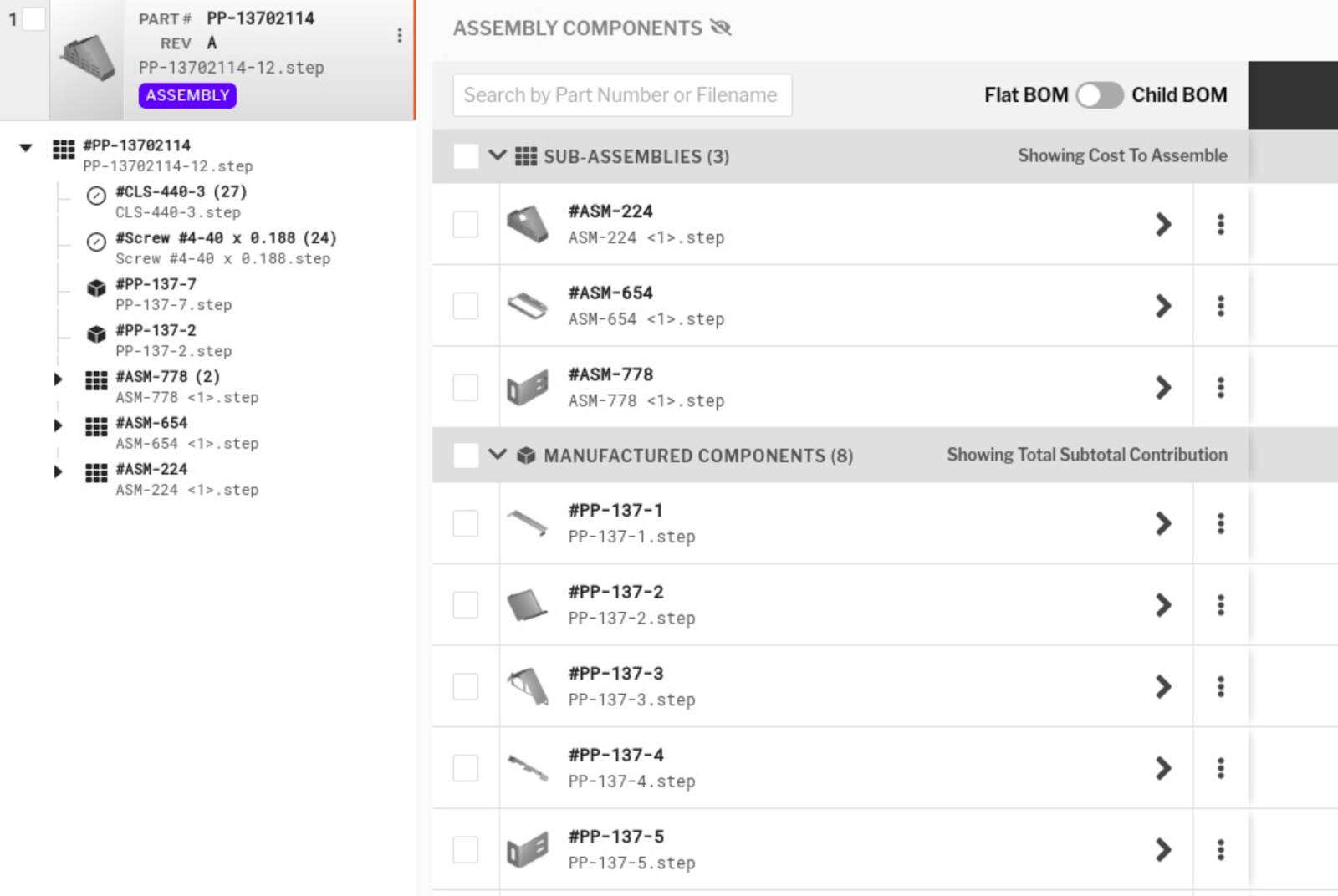Open three-dot menu for PP-137-1 row
The image size is (1338, 896).
pos(1221,523)
